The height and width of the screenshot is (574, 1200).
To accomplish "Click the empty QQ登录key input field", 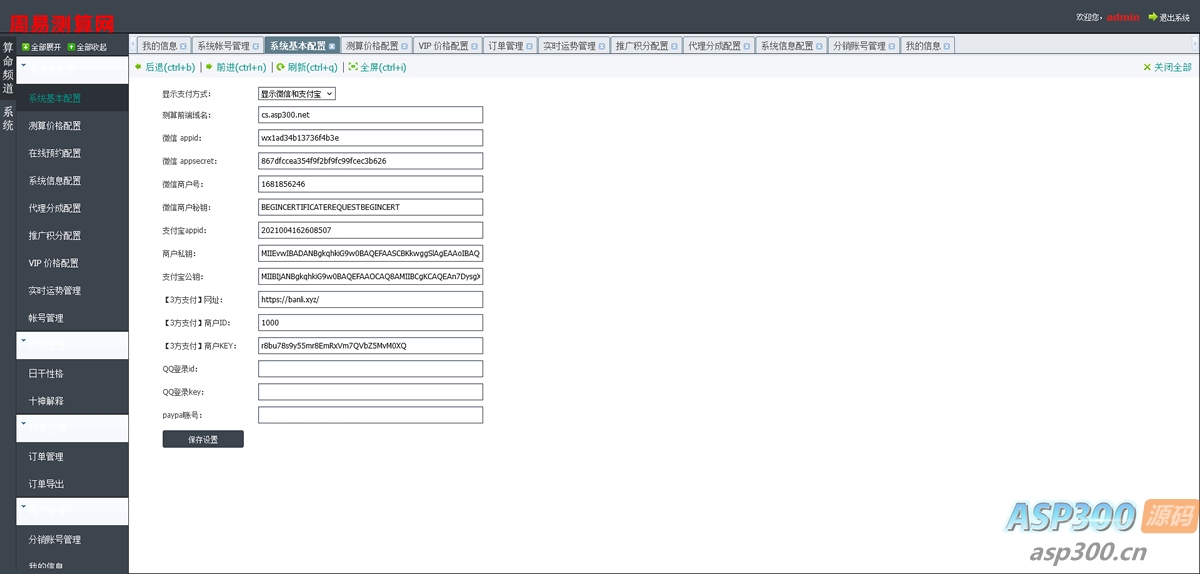I will (x=370, y=392).
